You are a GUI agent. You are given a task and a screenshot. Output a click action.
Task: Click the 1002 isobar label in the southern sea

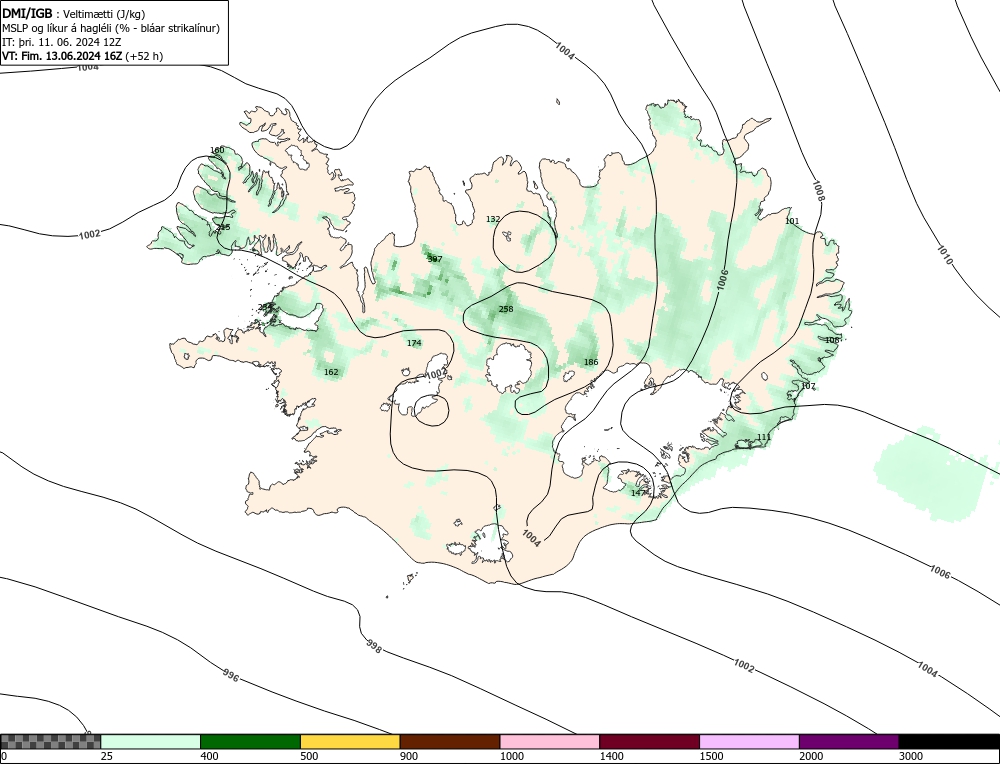744,666
